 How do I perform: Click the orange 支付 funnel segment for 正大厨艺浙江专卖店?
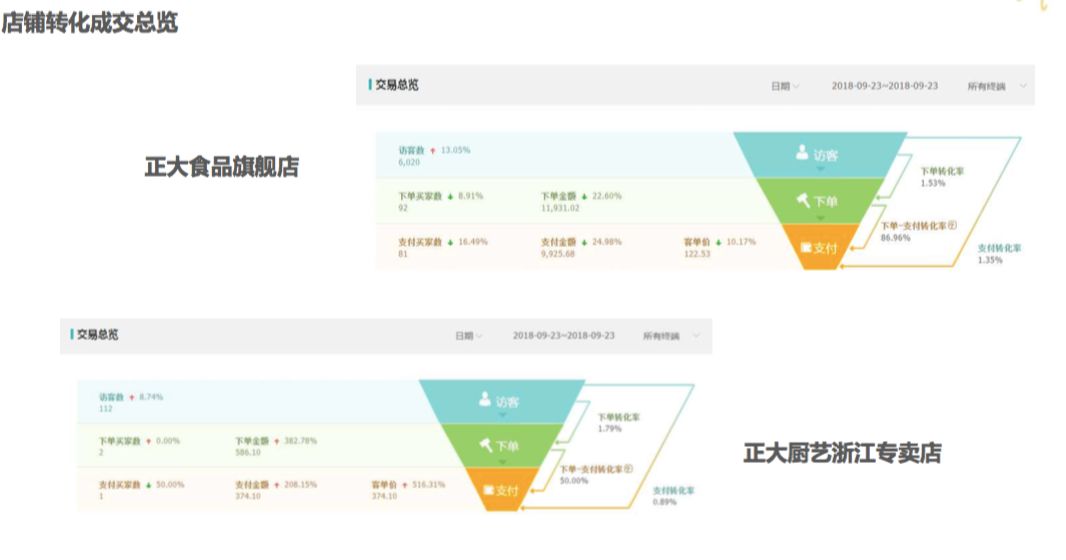click(502, 488)
